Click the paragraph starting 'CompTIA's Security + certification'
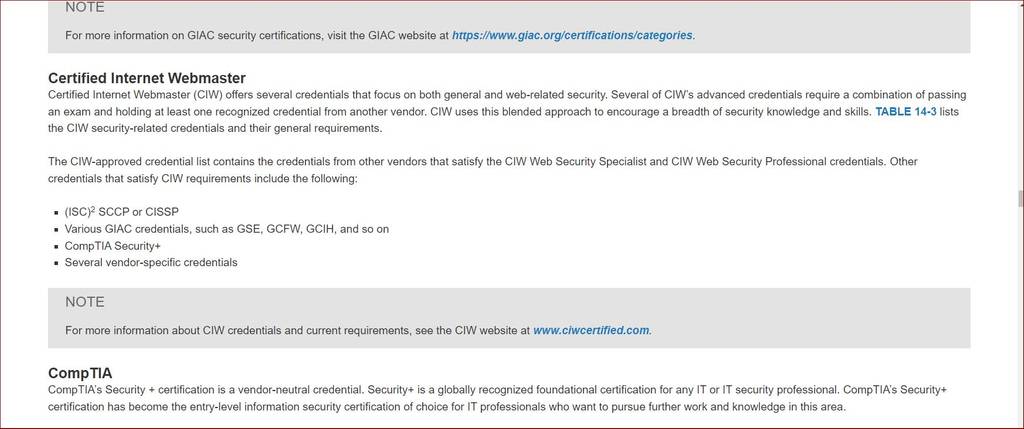1024x429 pixels. (498, 398)
